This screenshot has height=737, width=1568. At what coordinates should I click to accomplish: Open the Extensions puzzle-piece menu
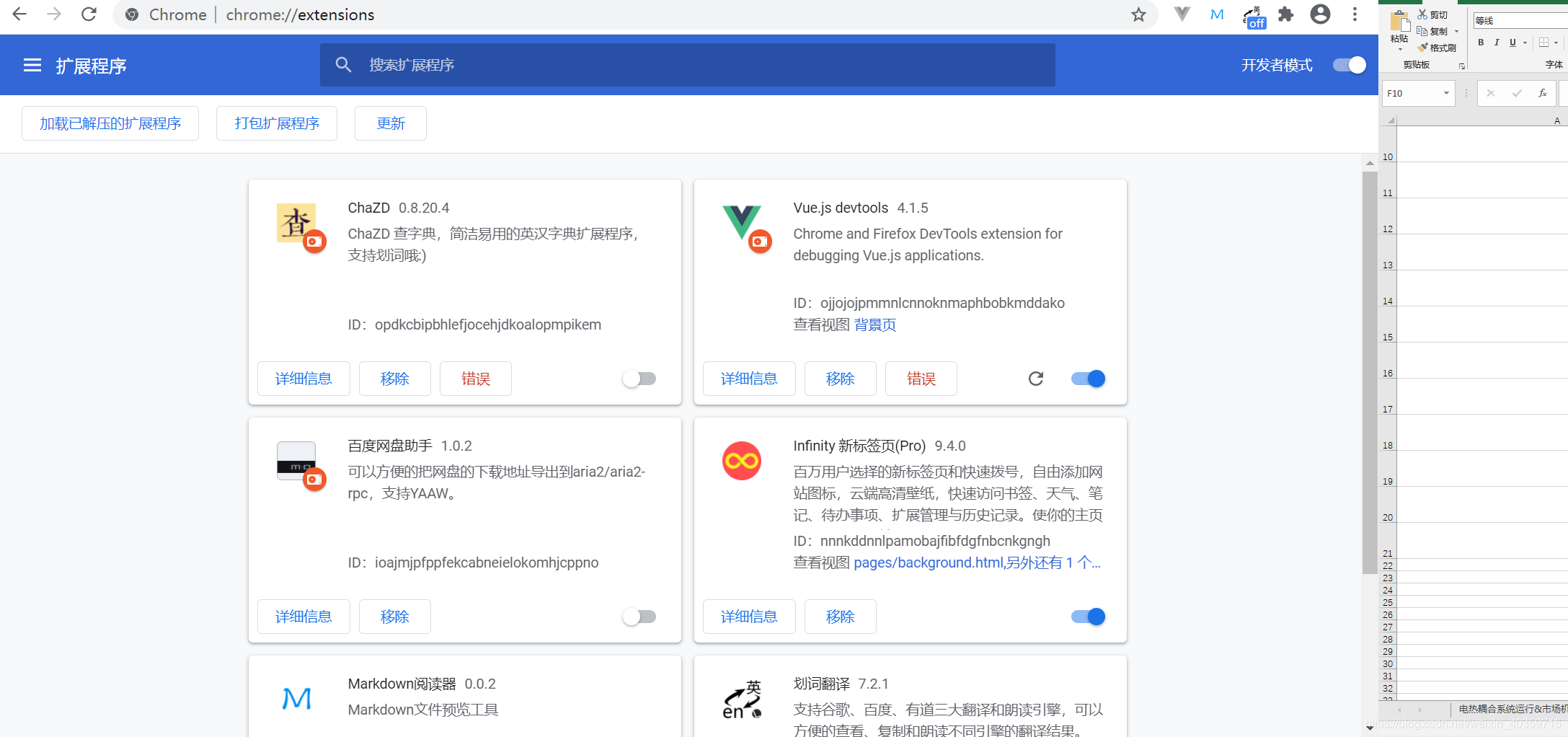click(x=1286, y=14)
